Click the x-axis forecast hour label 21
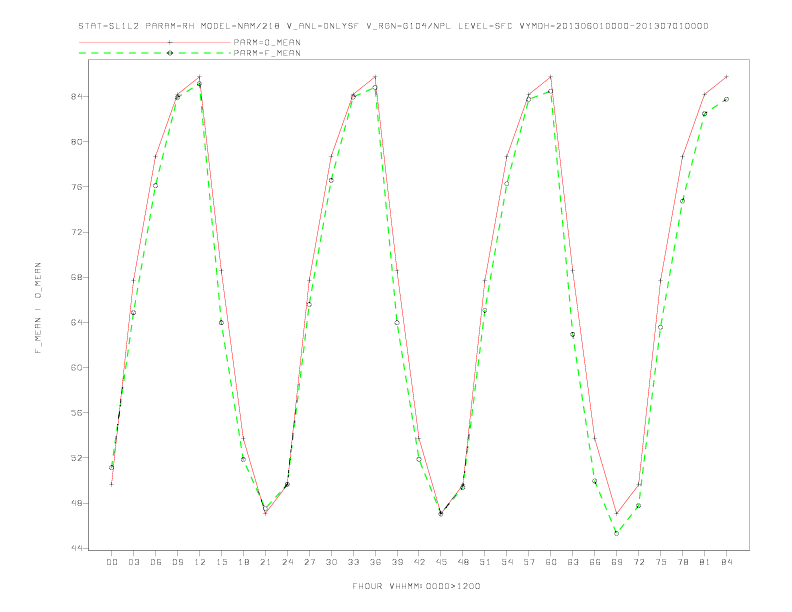The image size is (792, 612). point(265,562)
